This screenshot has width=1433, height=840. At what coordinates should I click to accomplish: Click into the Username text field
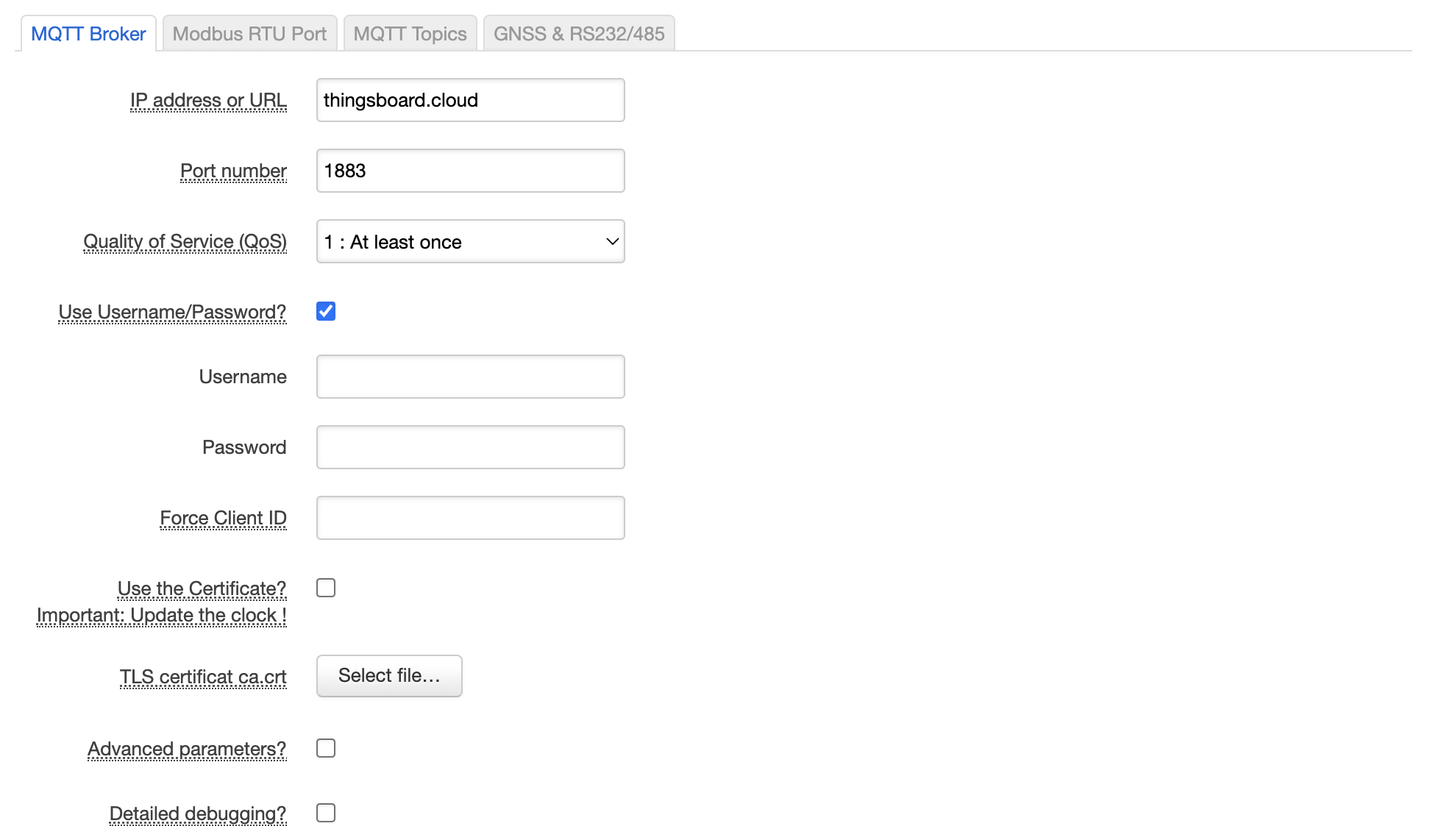(470, 377)
